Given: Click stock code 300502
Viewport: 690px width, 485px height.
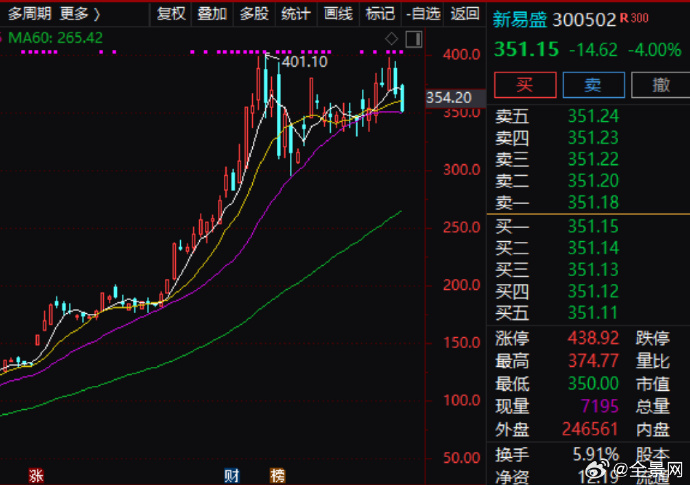Looking at the screenshot, I should pyautogui.click(x=584, y=20).
